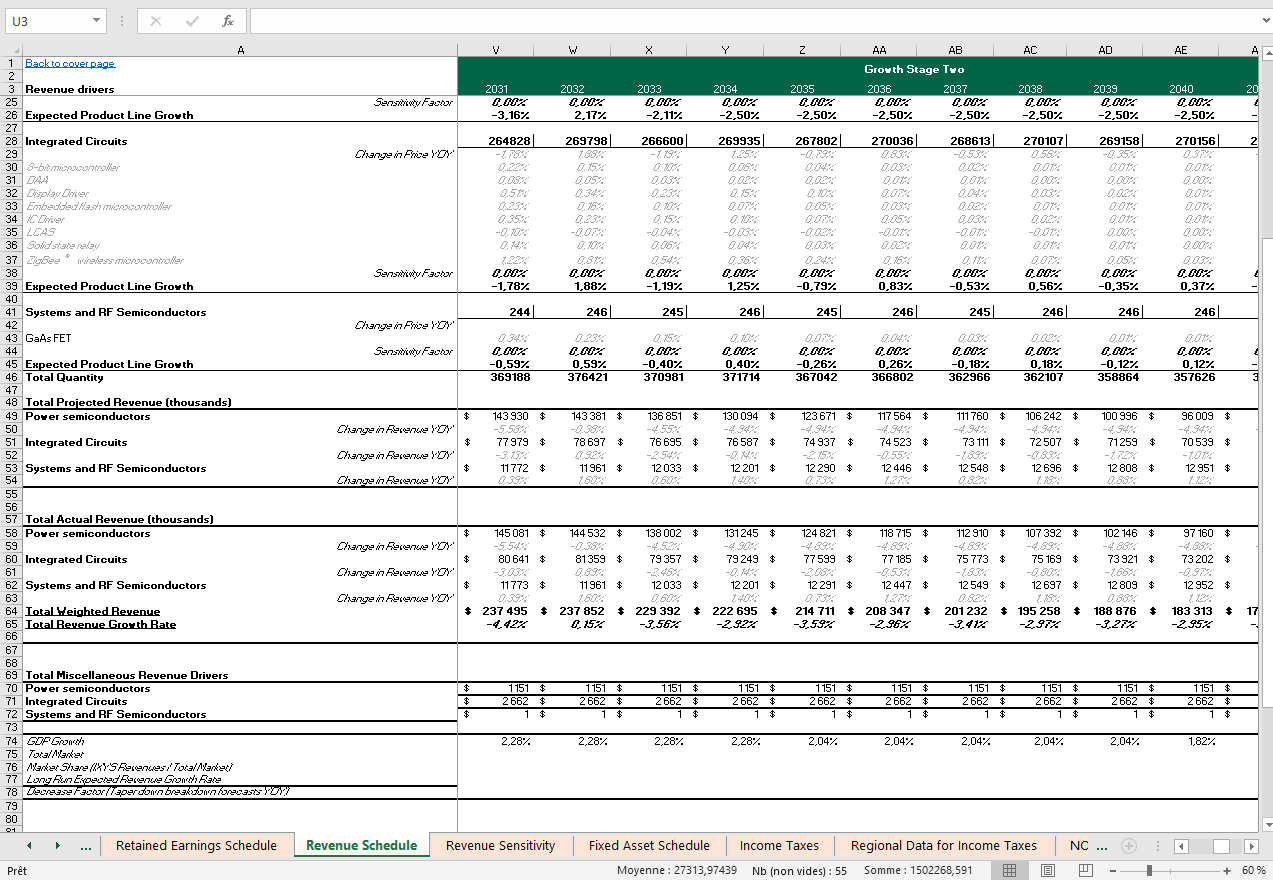Switch to Revenue Sensitivity sheet tab
The width and height of the screenshot is (1273, 880).
tap(500, 846)
